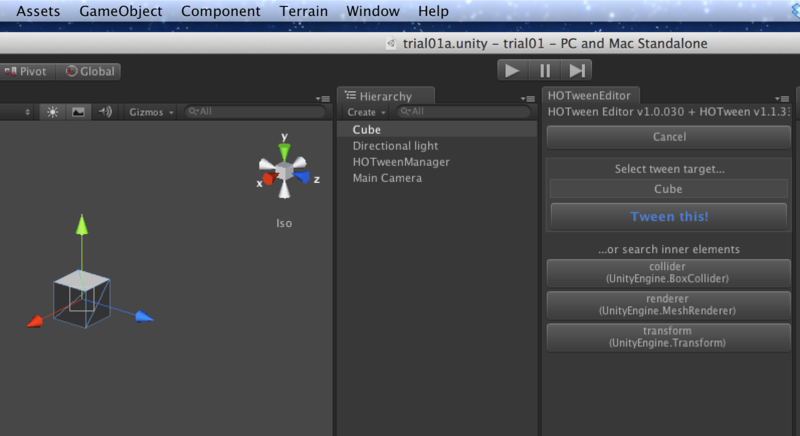800x436 pixels.
Task: Toggle the scene overlay image icon
Action: (x=78, y=112)
